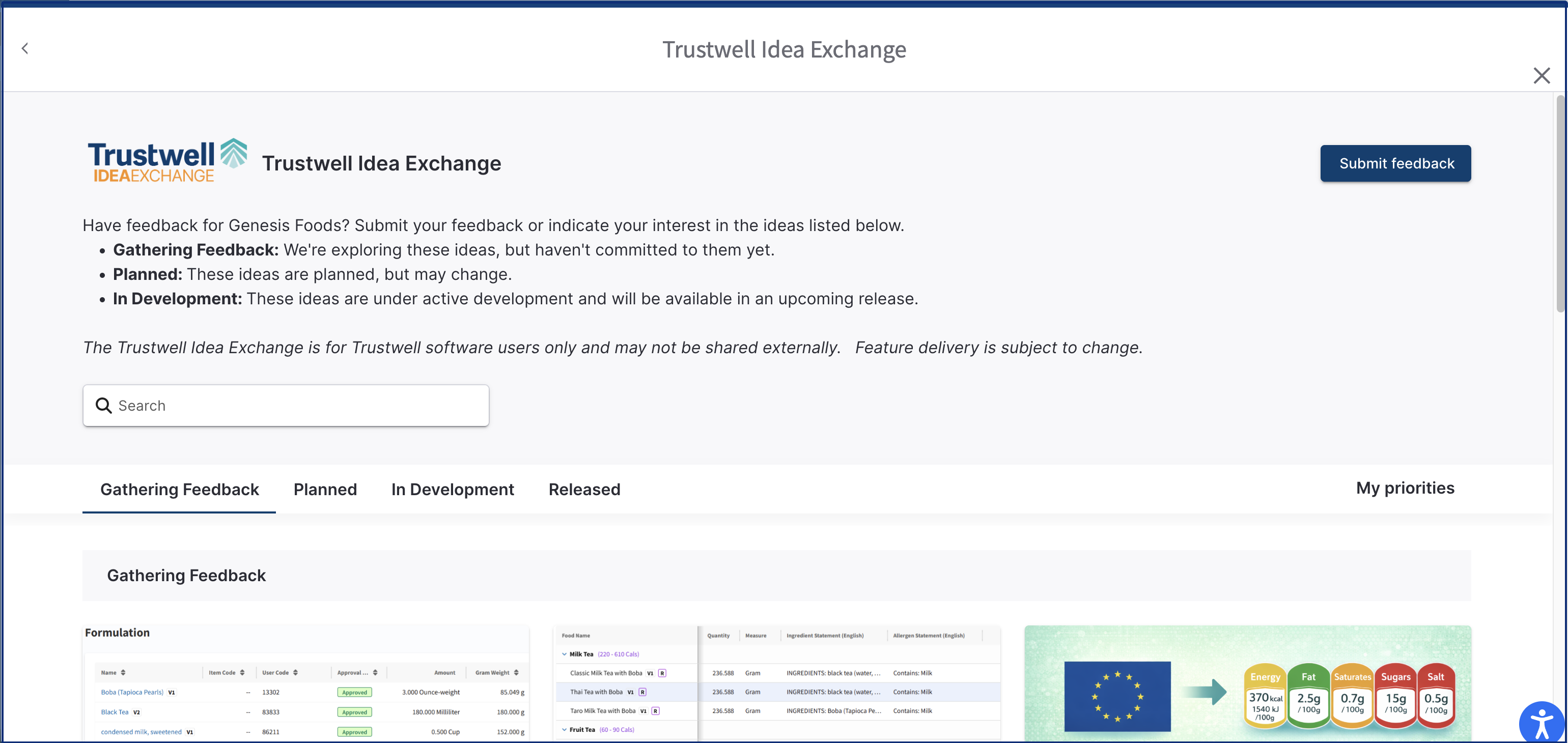Image resolution: width=1568 pixels, height=743 pixels.
Task: Click the top 'Trustwell Idea Exchange' page title
Action: click(784, 50)
